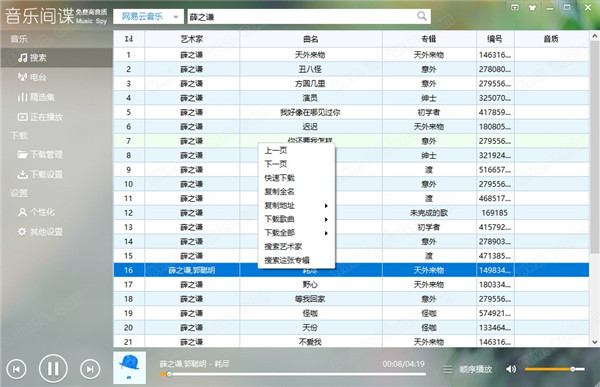The height and width of the screenshot is (387, 600).
Task: Choose 下一页 in context menu
Action: (297, 164)
